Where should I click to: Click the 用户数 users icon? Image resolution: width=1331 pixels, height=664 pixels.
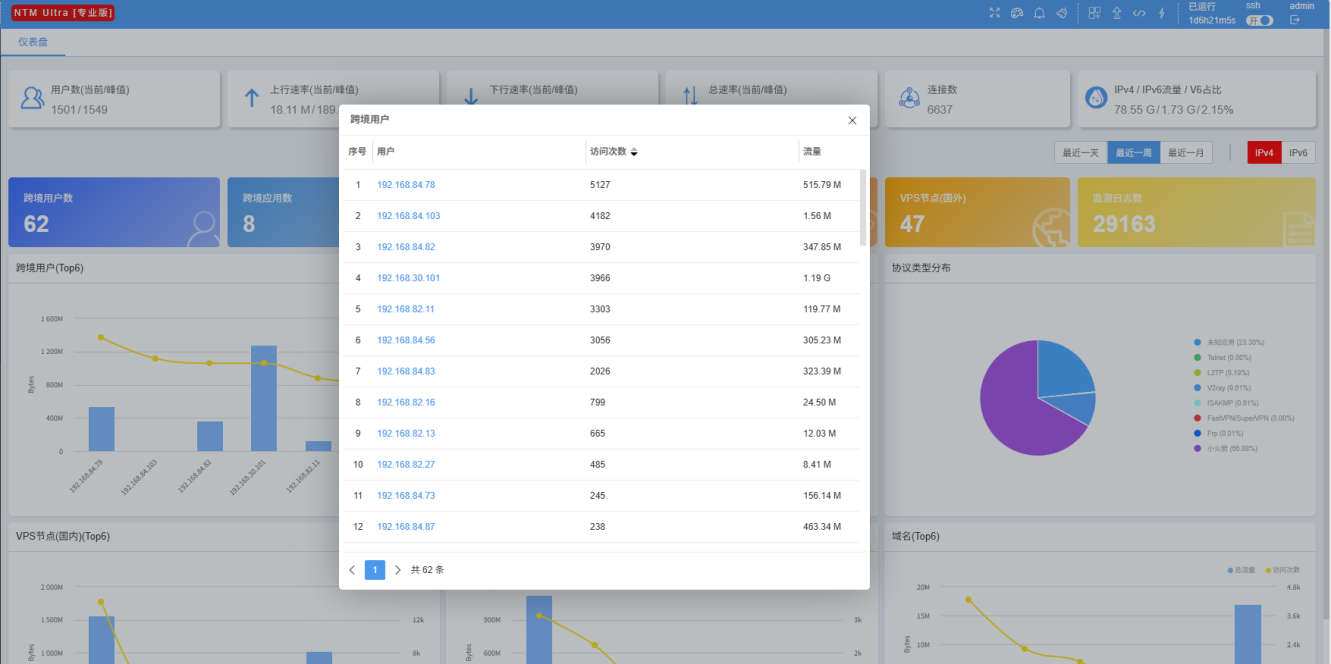(x=33, y=98)
